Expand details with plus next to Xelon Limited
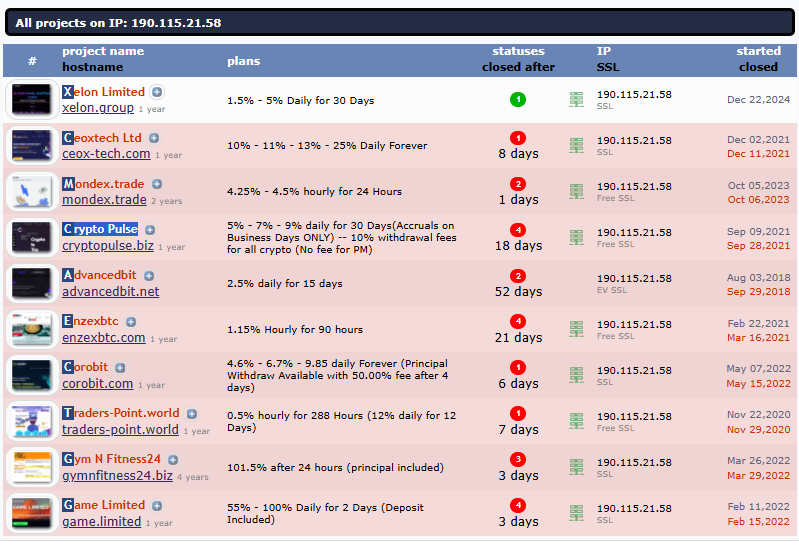Viewport: 799px width, 547px height. (158, 92)
